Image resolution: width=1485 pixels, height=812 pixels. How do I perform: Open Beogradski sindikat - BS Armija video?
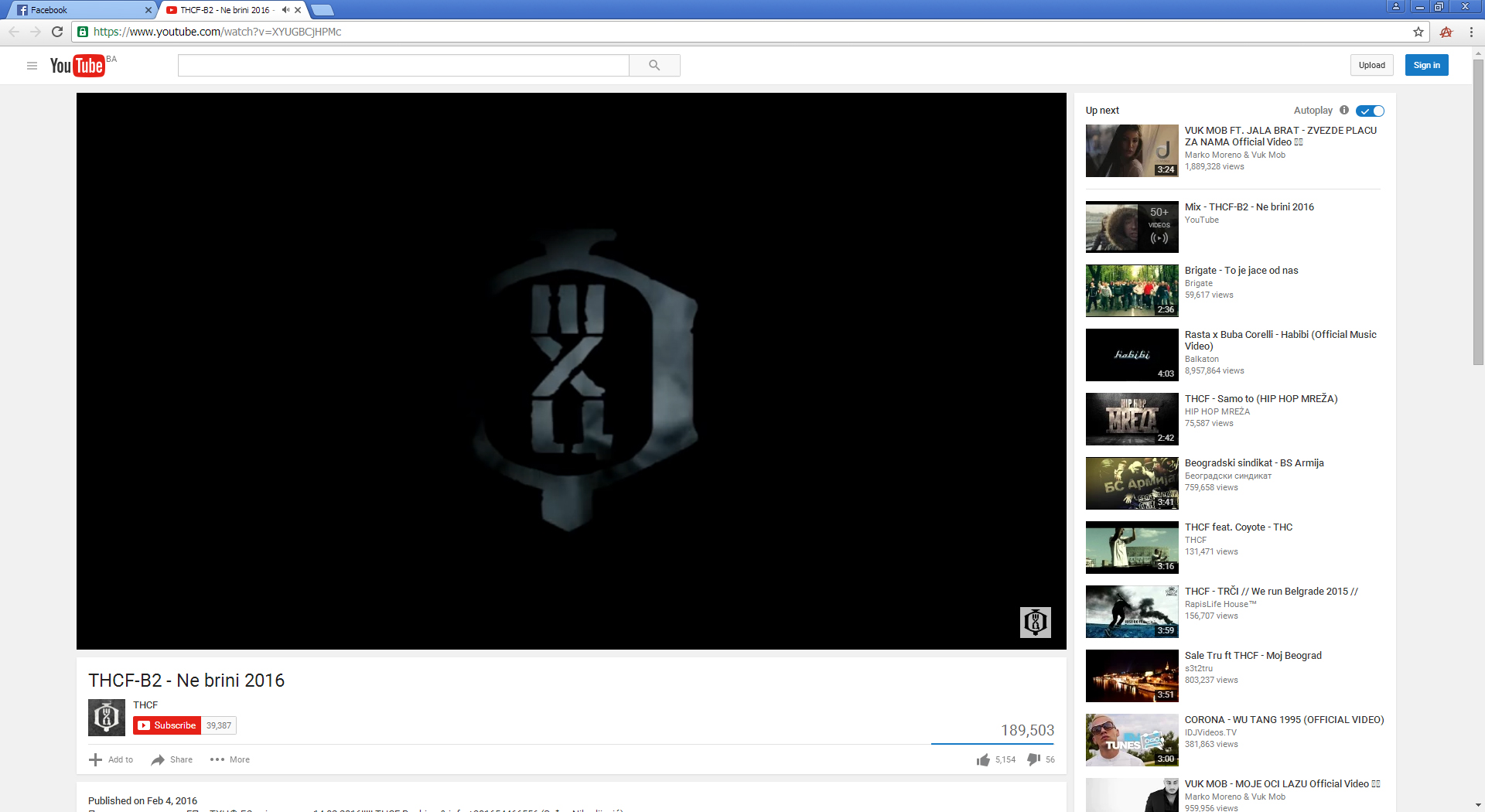(x=1254, y=463)
